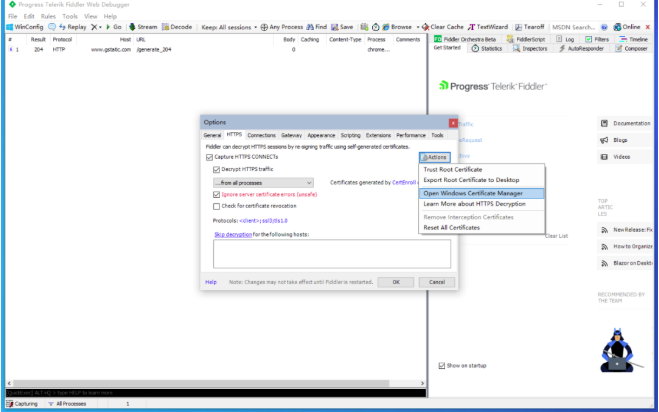Open the Composer tab

[631, 49]
